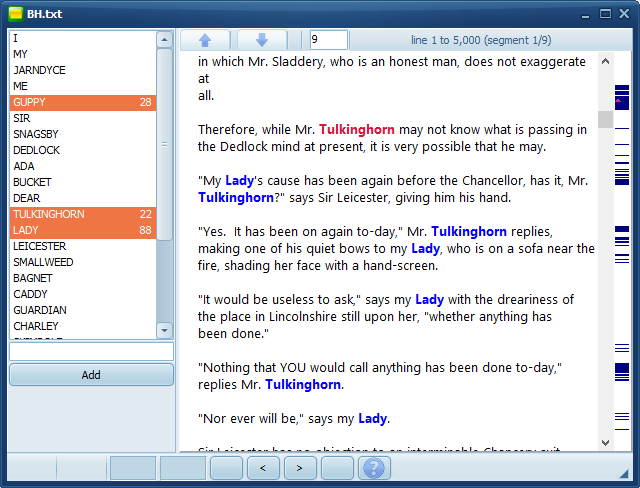Maximize the BH.txt window
Image resolution: width=640 pixels, height=488 pixels.
pos(605,14)
